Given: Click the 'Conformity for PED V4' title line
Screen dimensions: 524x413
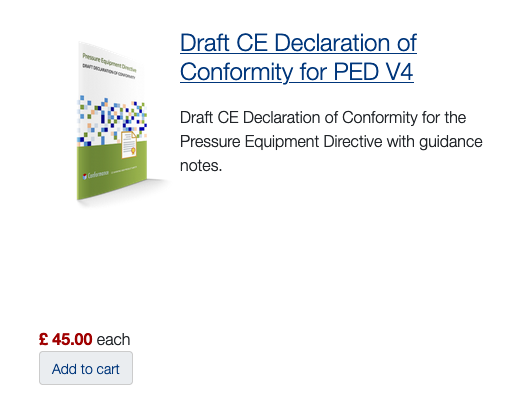Looking at the screenshot, I should coord(297,72).
